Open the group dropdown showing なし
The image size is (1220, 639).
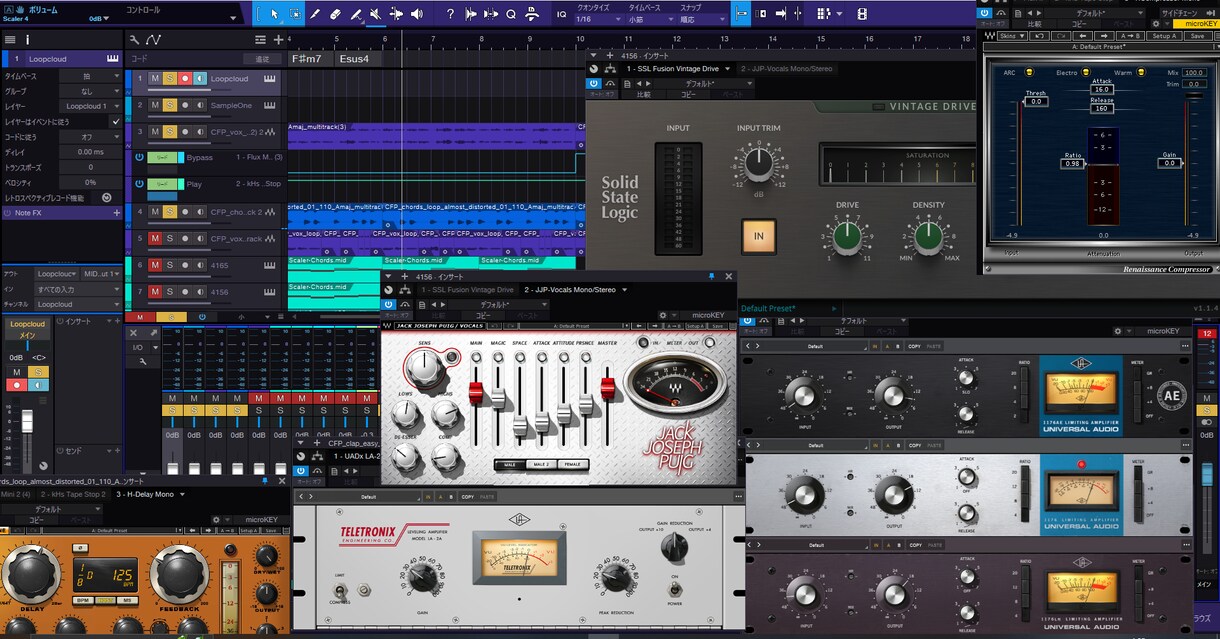[x=90, y=91]
